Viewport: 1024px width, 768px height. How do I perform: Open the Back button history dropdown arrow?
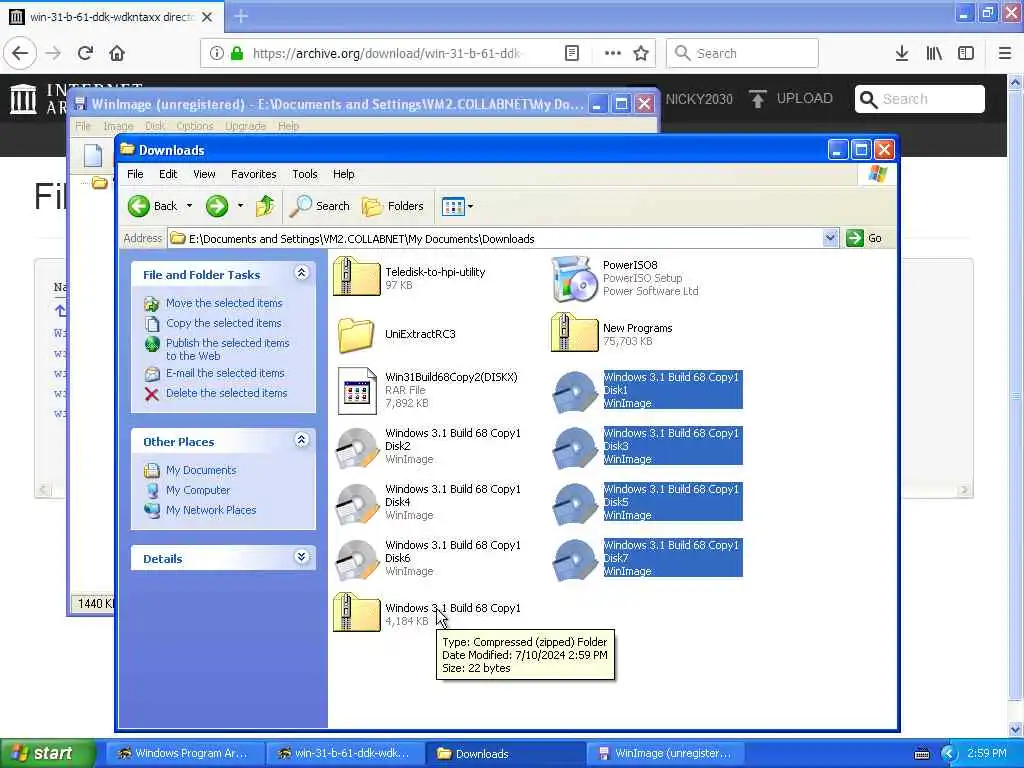(189, 206)
